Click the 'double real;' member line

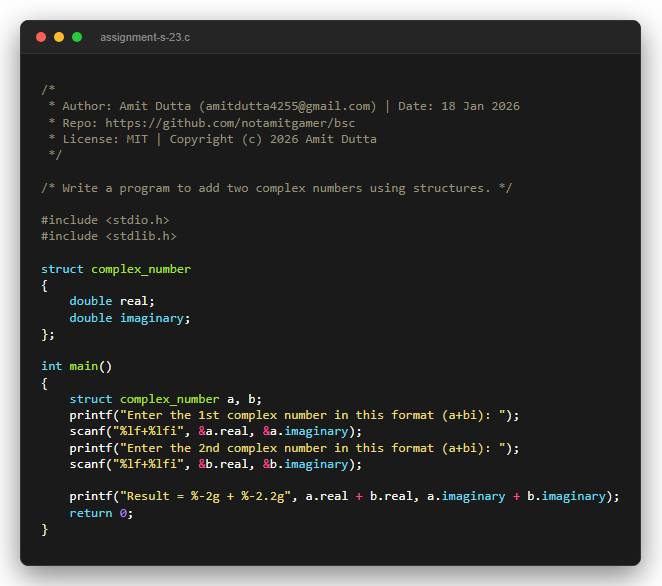tap(112, 301)
